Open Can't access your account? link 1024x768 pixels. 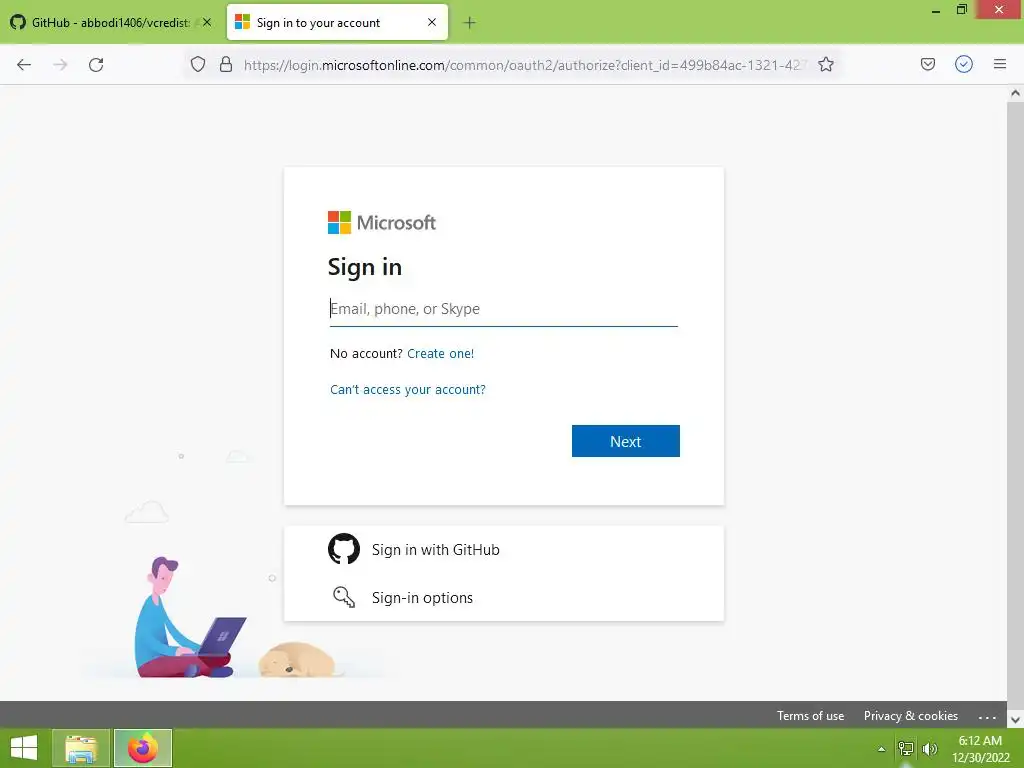(x=408, y=390)
